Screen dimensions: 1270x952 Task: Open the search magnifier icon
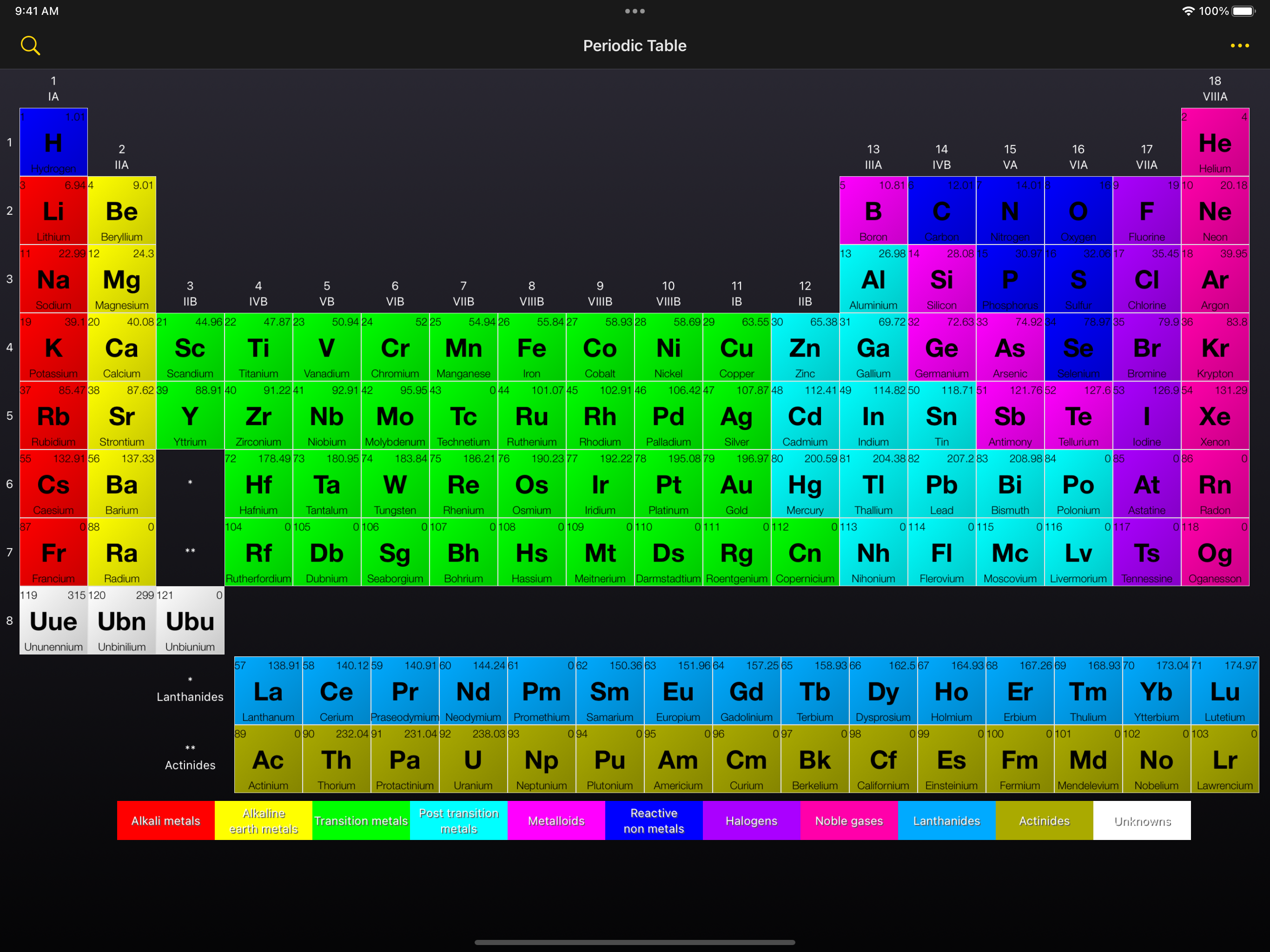click(30, 46)
